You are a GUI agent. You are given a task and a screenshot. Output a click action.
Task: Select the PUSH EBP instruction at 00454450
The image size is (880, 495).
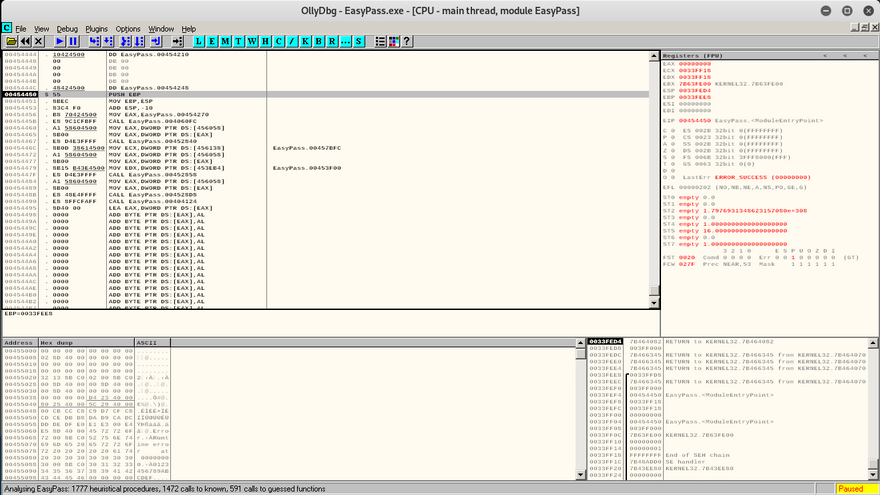(x=326, y=94)
